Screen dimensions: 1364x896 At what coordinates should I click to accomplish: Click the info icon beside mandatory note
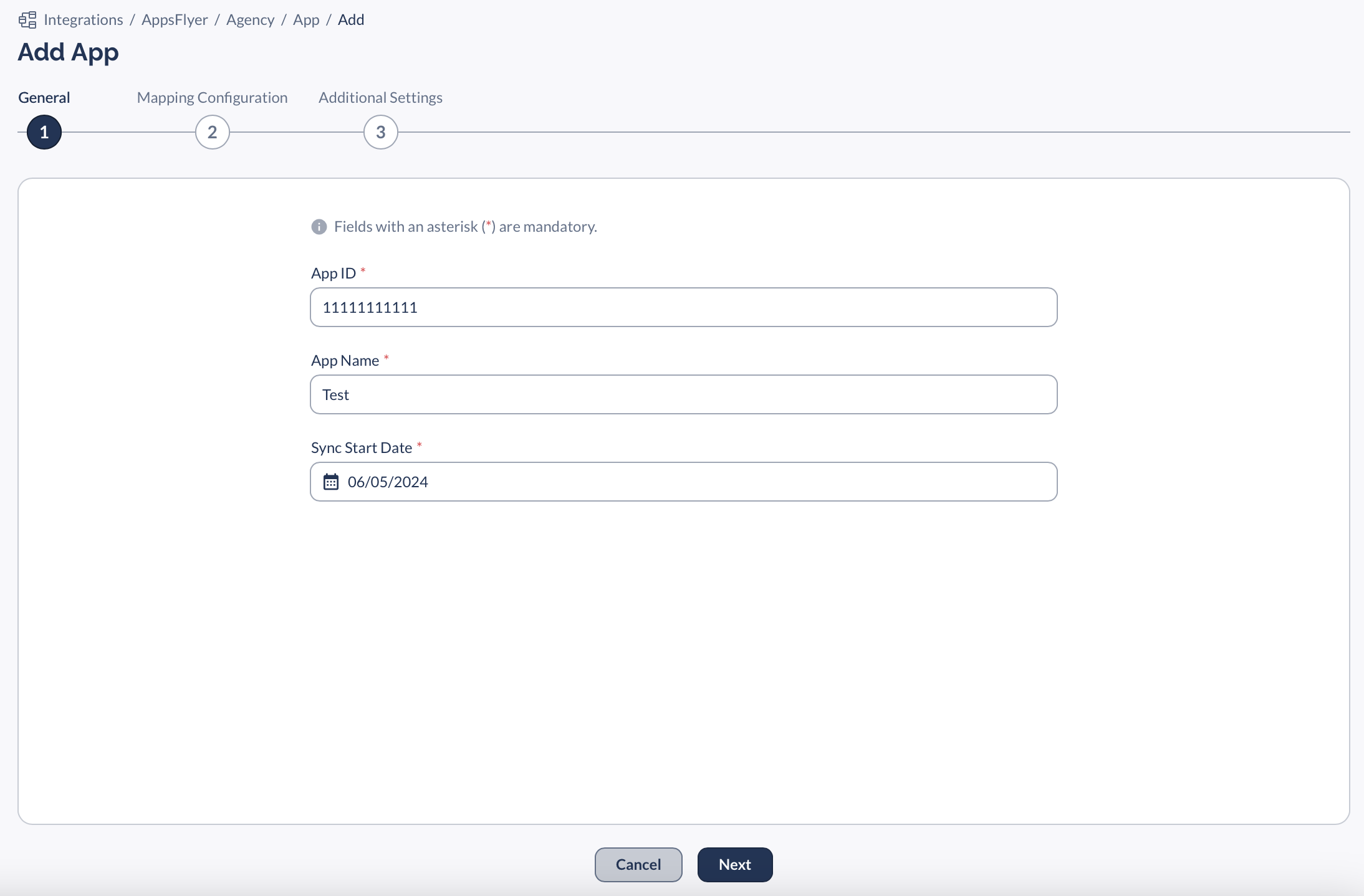(x=319, y=227)
